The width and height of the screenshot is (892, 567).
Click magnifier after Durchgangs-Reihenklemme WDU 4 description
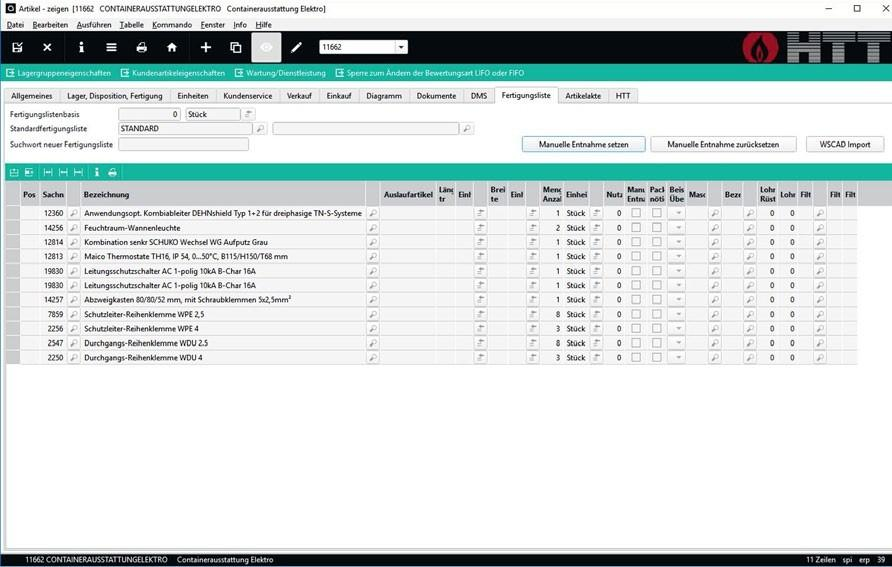(373, 358)
